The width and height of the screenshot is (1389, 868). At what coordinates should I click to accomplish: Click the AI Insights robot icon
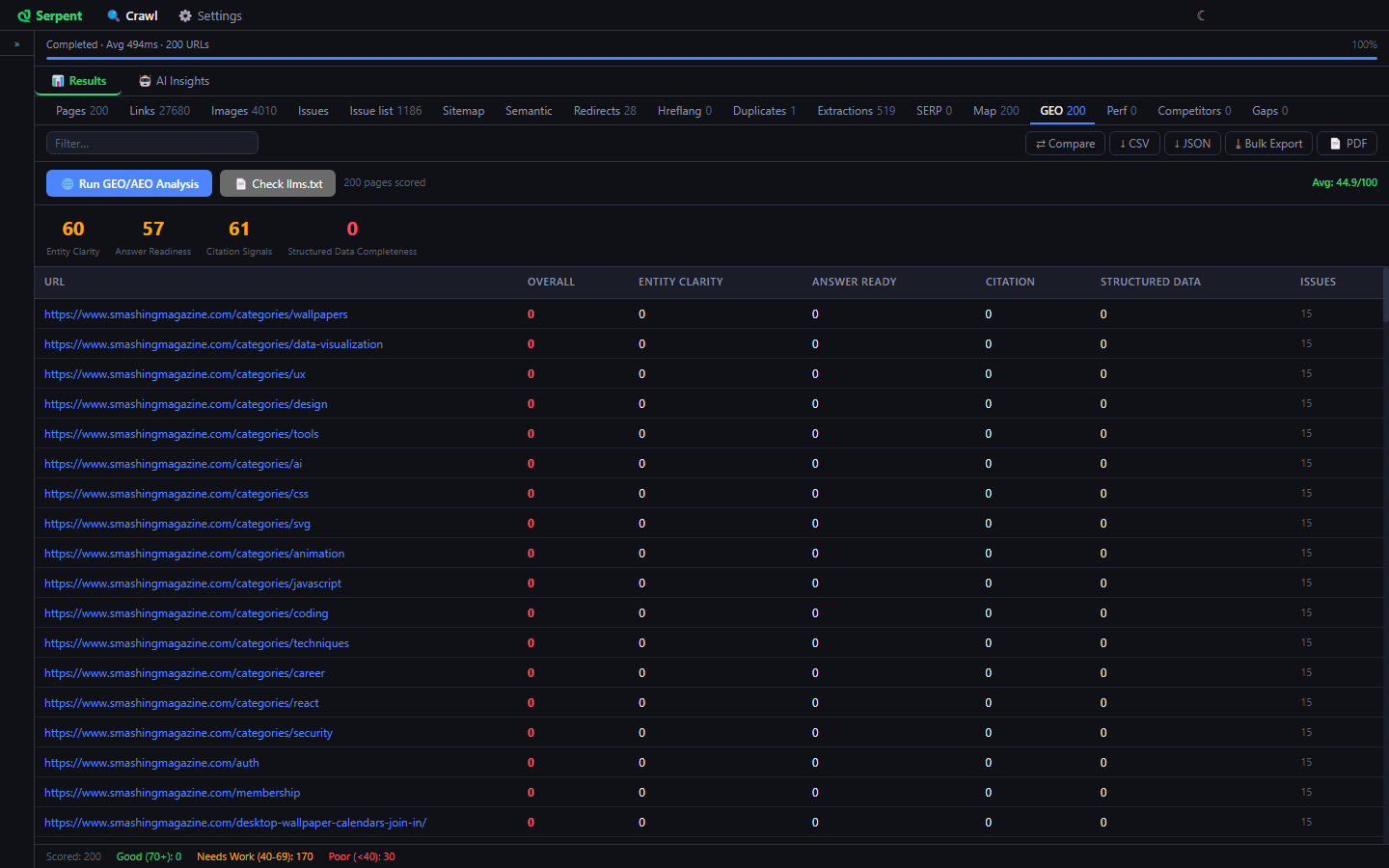[x=145, y=81]
